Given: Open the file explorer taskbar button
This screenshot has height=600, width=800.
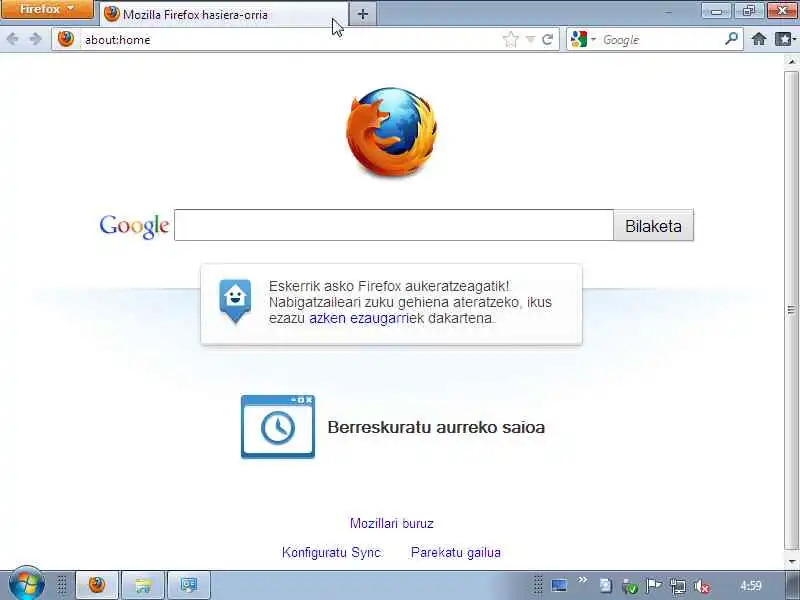Looking at the screenshot, I should (143, 585).
